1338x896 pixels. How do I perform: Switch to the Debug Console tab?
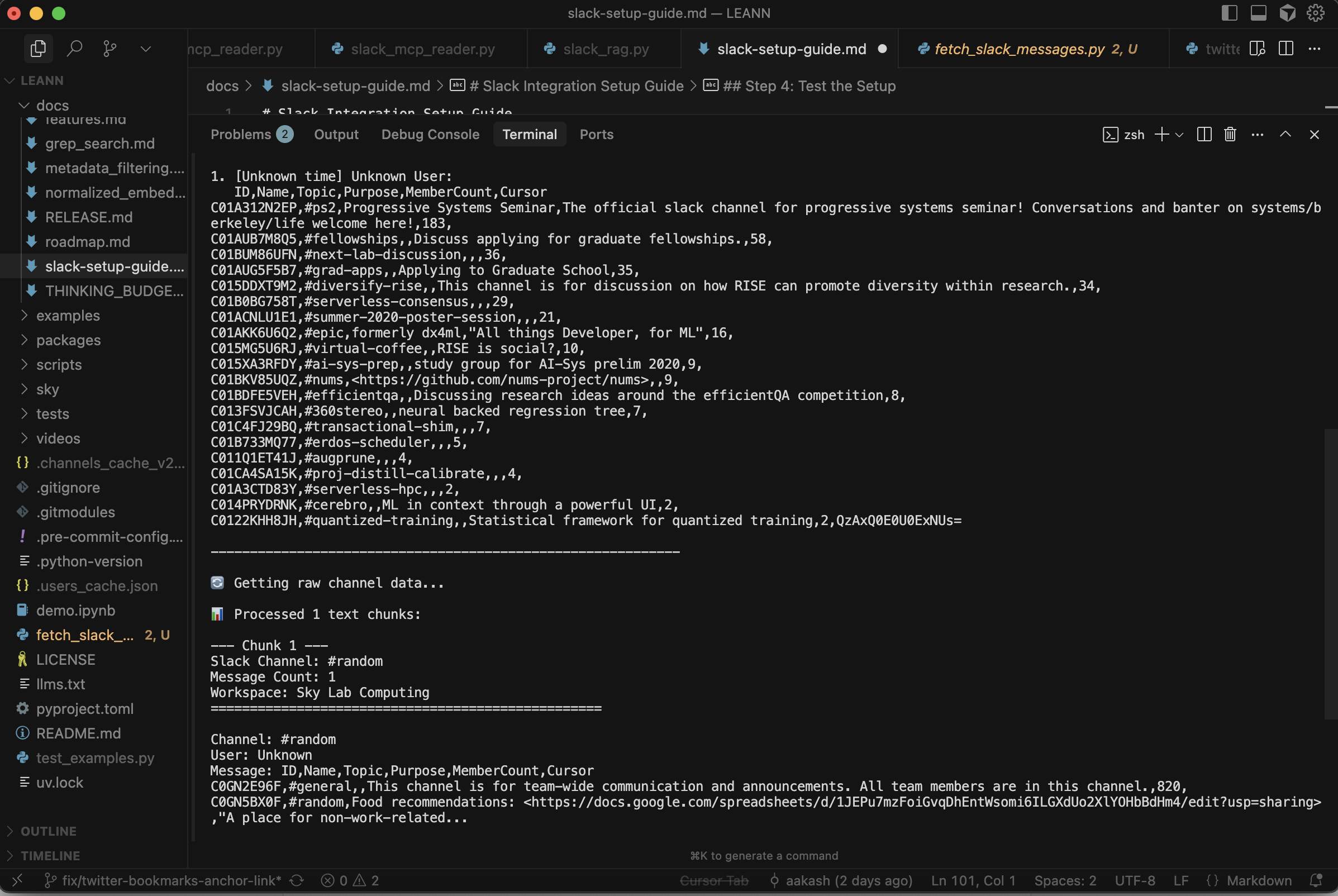pos(430,135)
